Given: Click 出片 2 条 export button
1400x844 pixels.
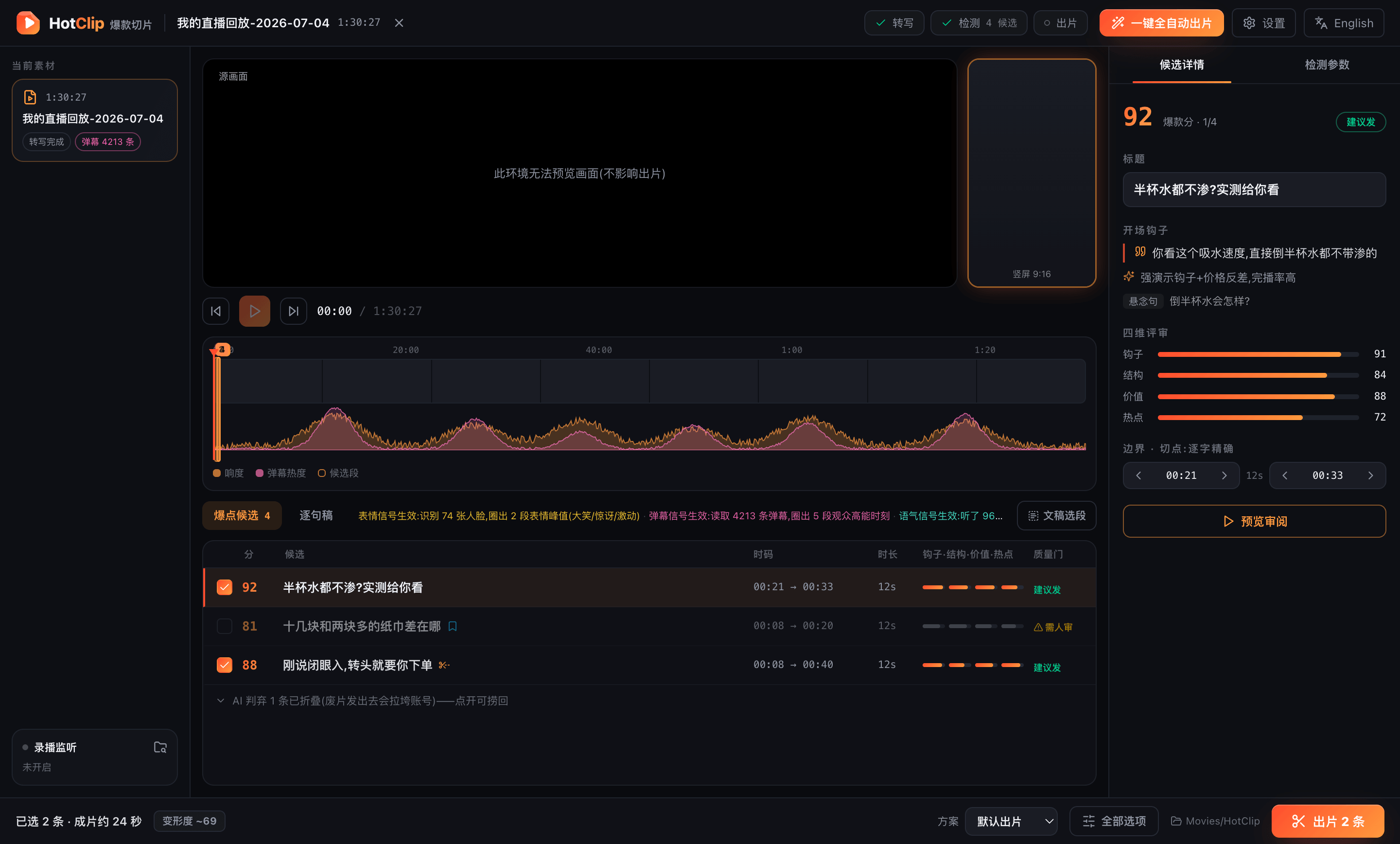Looking at the screenshot, I should tap(1327, 821).
